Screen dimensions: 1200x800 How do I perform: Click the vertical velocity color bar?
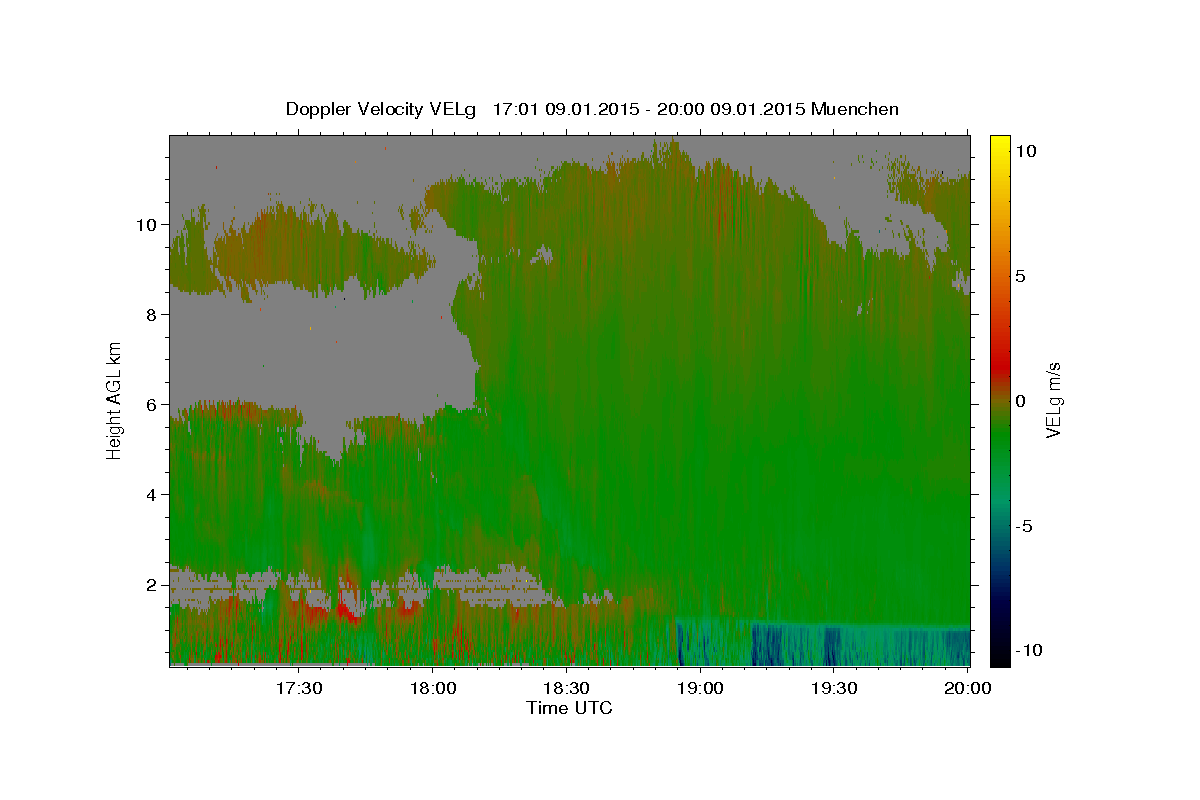(999, 400)
